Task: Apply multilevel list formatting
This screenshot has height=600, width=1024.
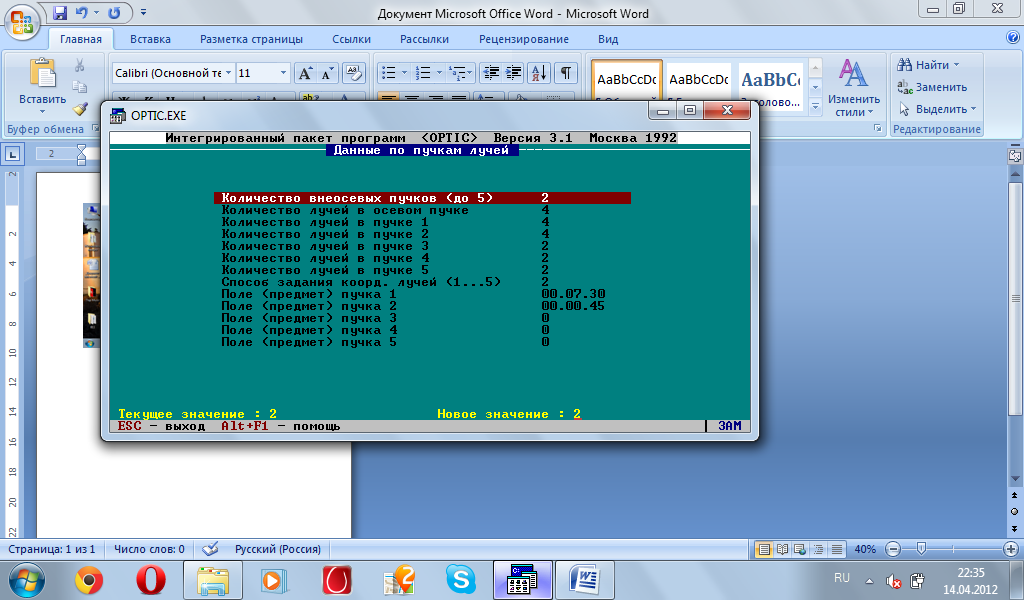Action: pos(458,72)
